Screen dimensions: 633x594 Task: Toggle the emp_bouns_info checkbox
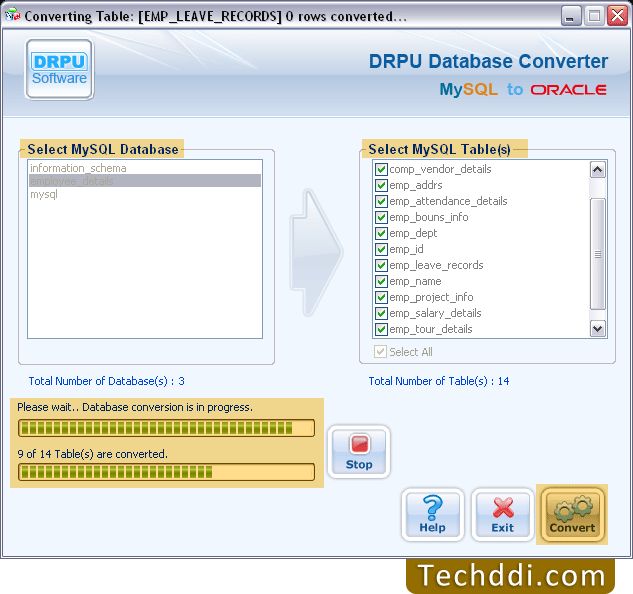381,217
